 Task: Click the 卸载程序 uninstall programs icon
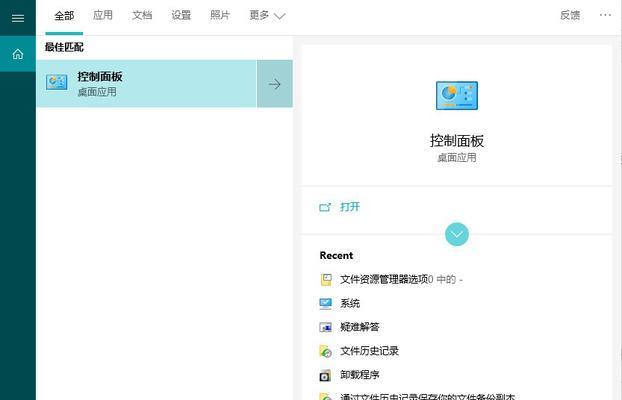coord(325,375)
